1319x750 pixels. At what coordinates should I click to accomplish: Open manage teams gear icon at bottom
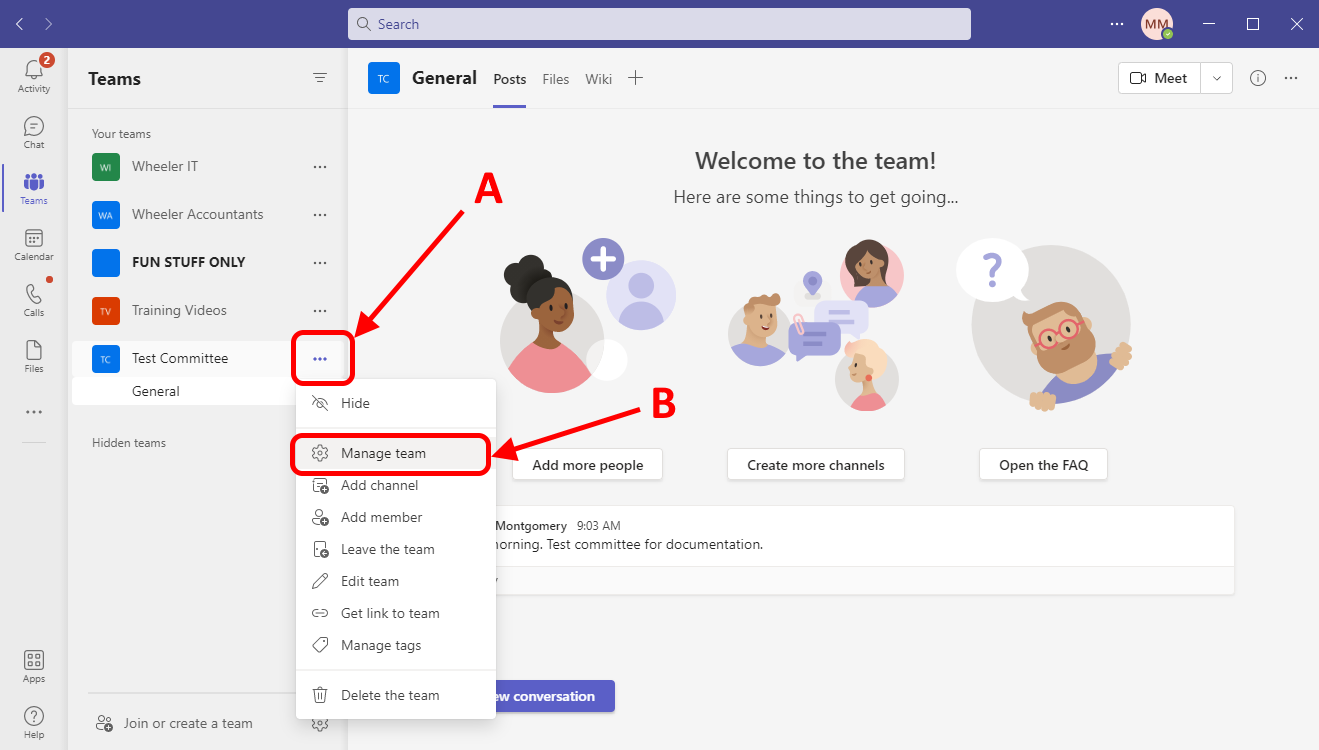coord(320,724)
